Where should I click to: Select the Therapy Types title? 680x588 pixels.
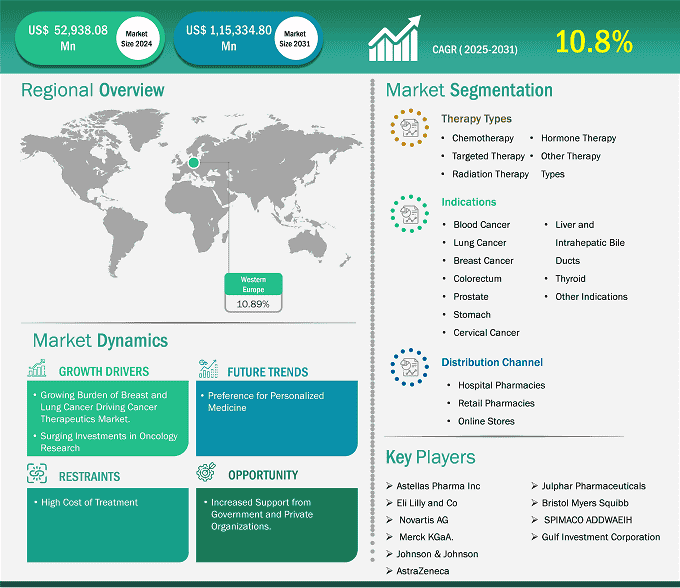pyautogui.click(x=476, y=119)
